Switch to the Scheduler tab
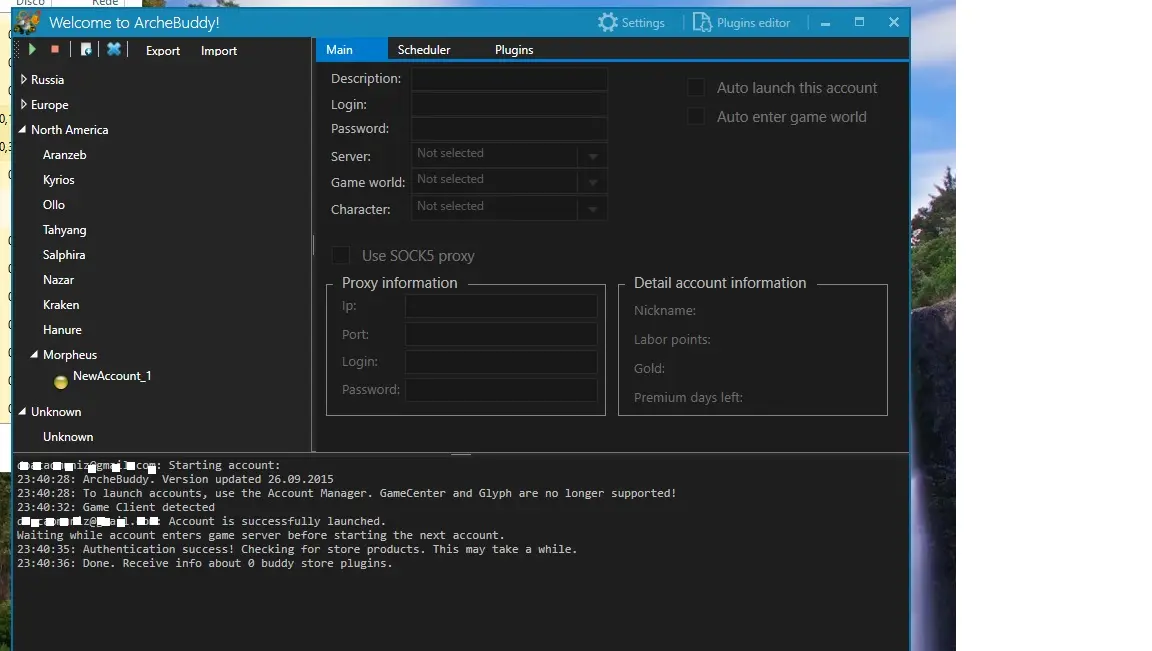 [424, 50]
